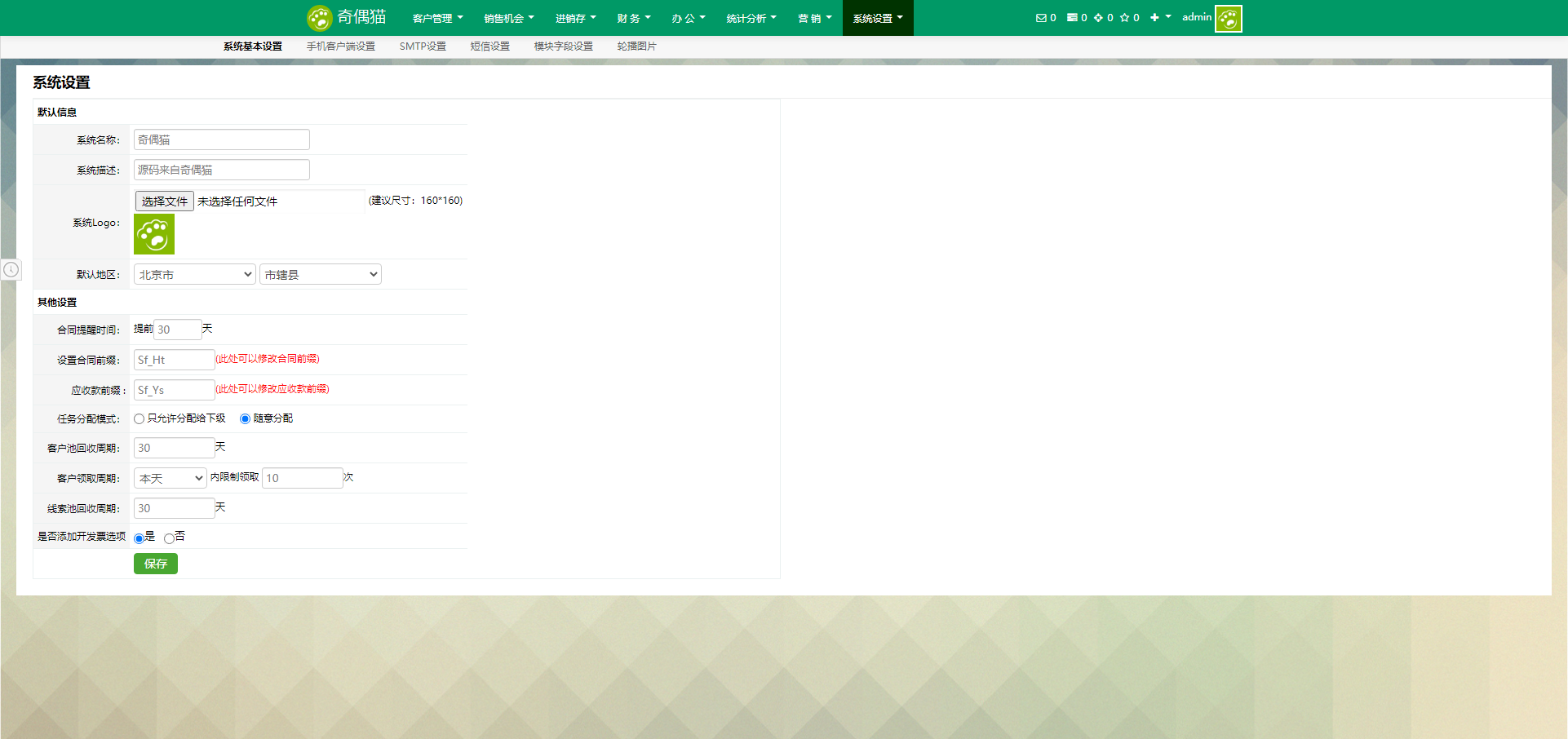This screenshot has width=1568, height=739.
Task: Click the clock icon on left edge
Action: coord(11,269)
